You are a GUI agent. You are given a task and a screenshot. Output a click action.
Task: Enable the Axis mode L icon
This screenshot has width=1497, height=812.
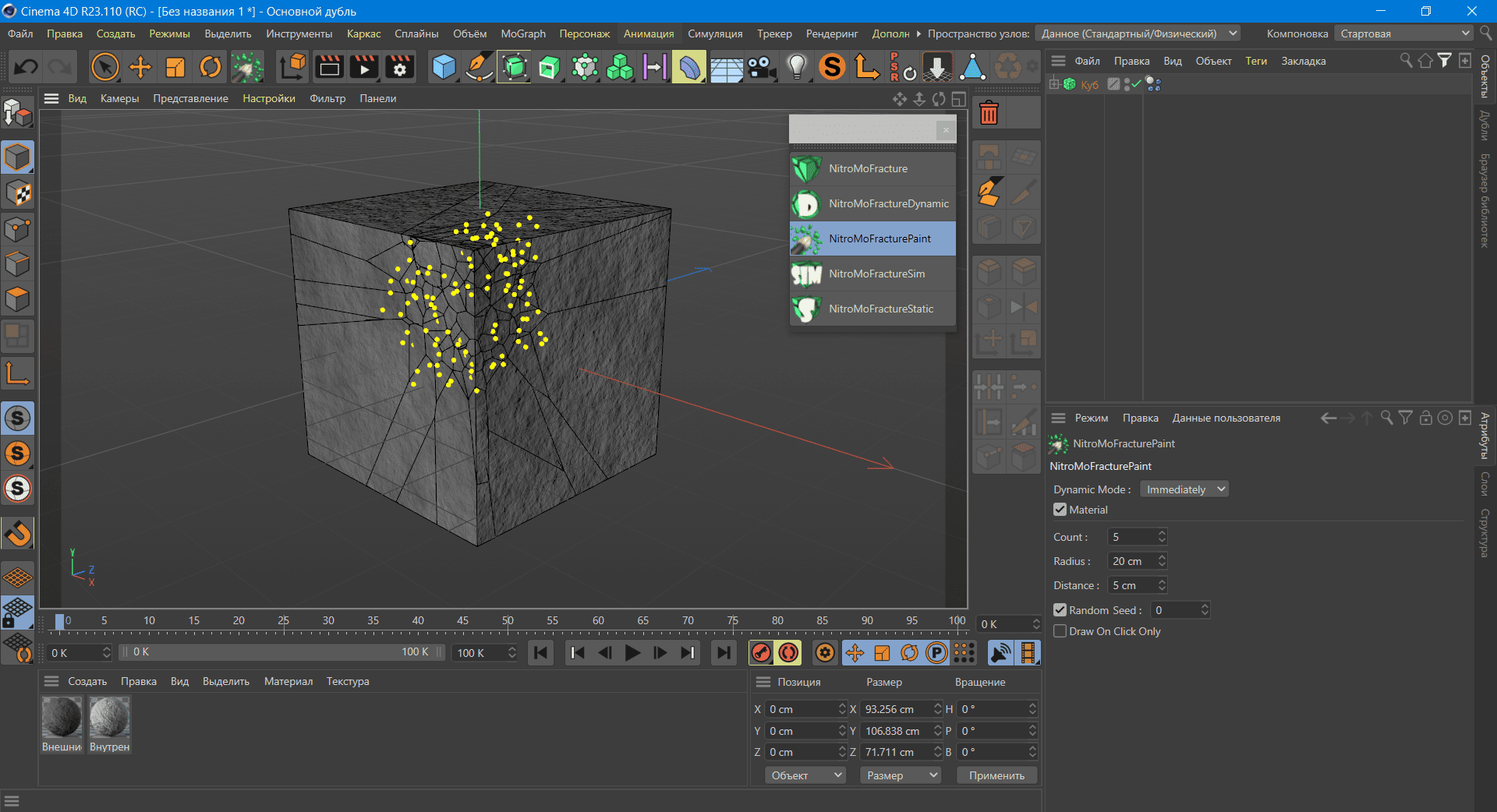[17, 374]
